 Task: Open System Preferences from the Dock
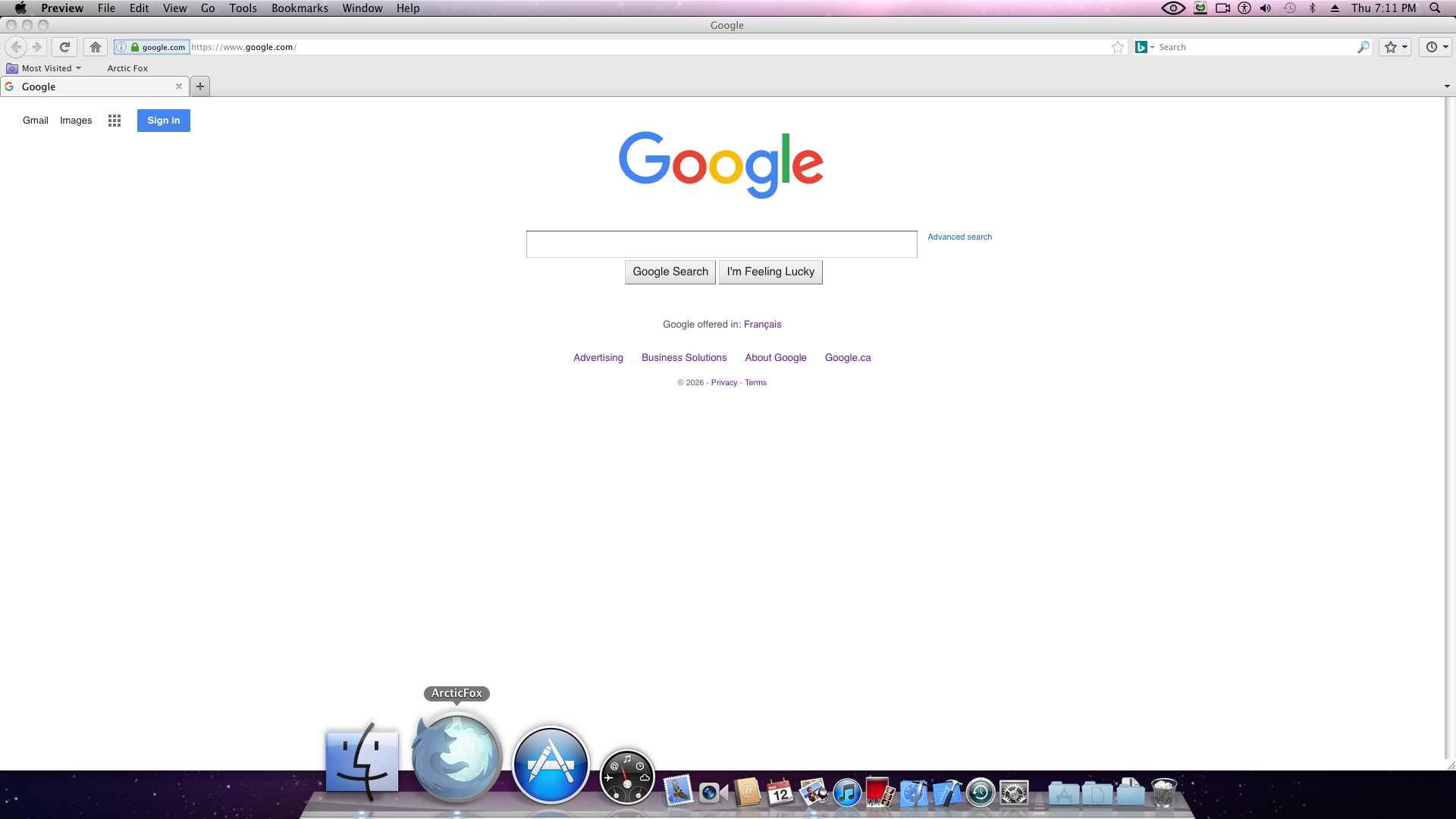click(1014, 793)
